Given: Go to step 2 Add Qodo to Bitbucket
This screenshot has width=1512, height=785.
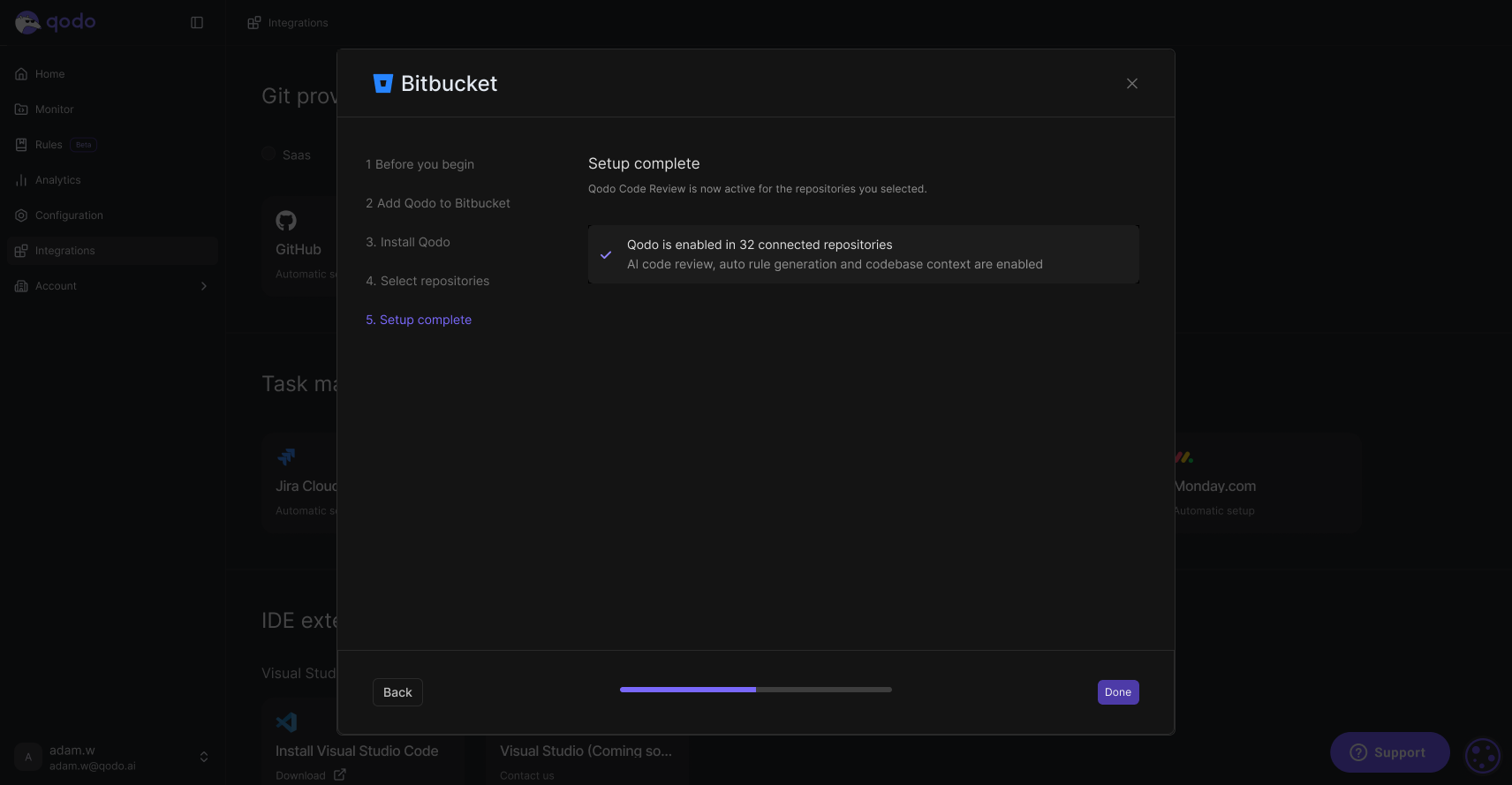Looking at the screenshot, I should pyautogui.click(x=438, y=203).
